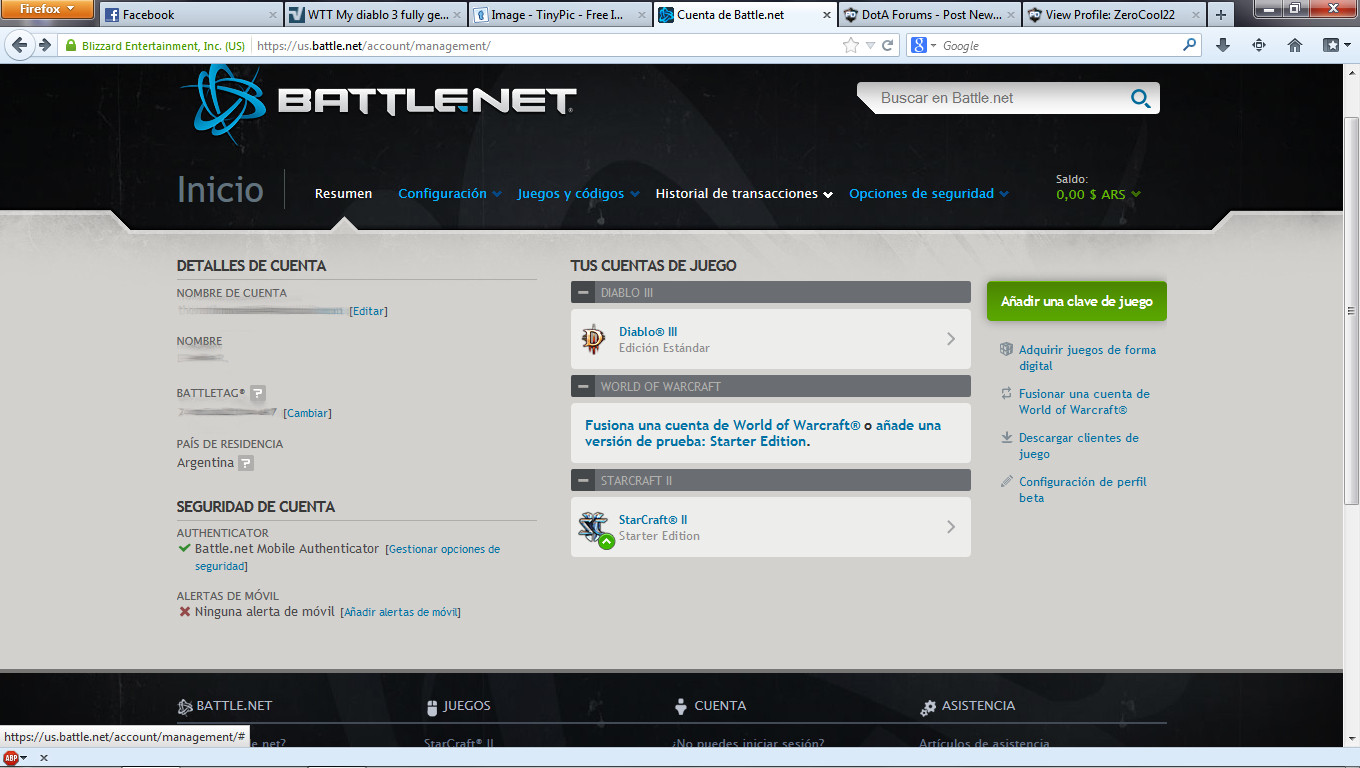
Task: Click the search magnifier in Battle.net search
Action: (1140, 98)
